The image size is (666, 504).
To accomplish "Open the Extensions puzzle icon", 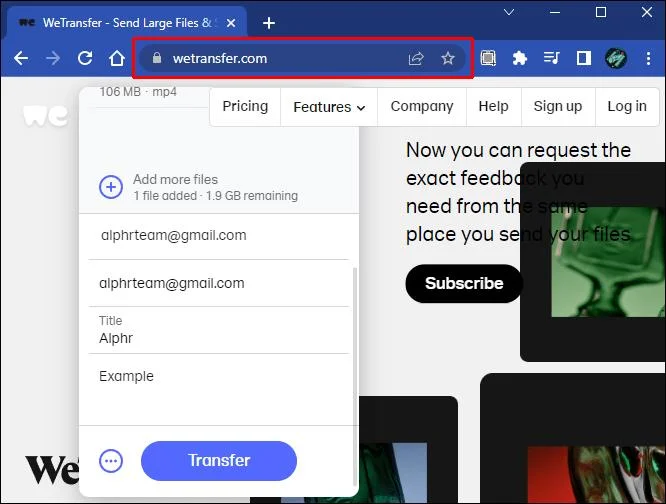I will click(519, 58).
